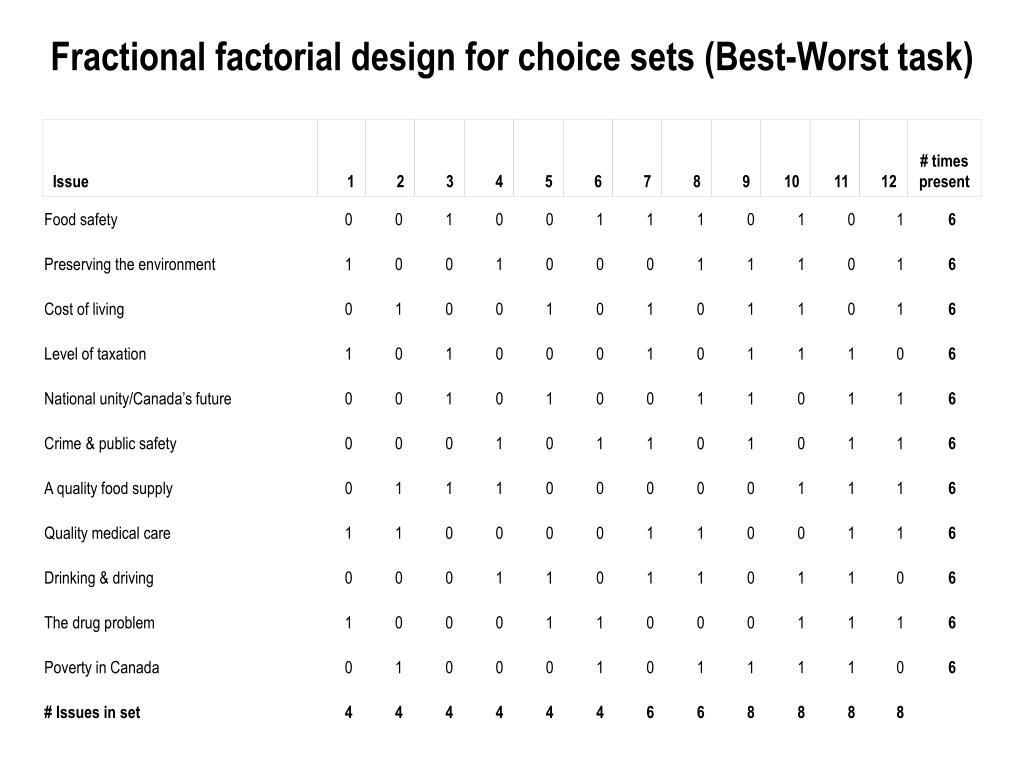Select column header number 1
This screenshot has width=1024, height=768.
350,182
